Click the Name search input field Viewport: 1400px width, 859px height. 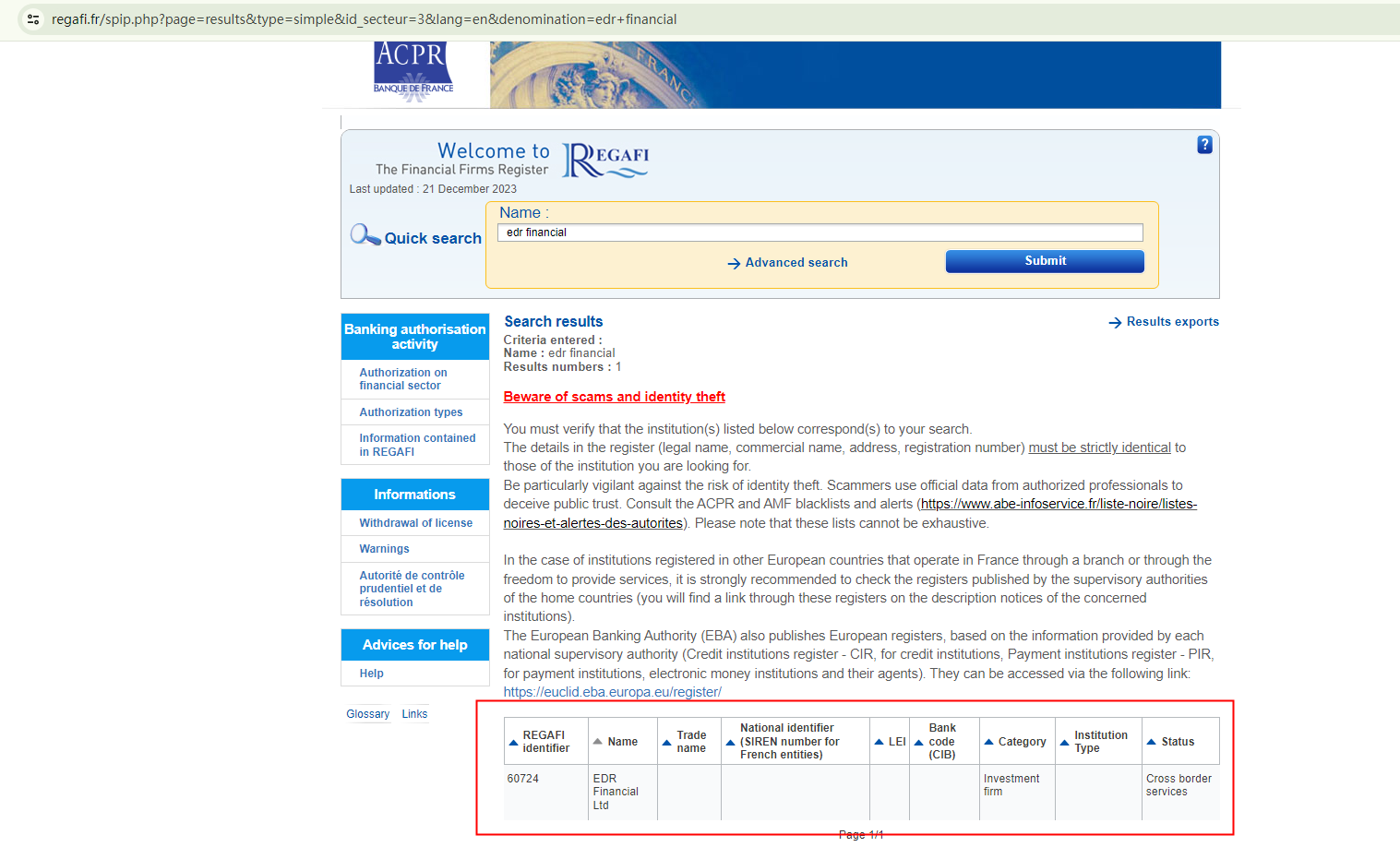[x=820, y=233]
